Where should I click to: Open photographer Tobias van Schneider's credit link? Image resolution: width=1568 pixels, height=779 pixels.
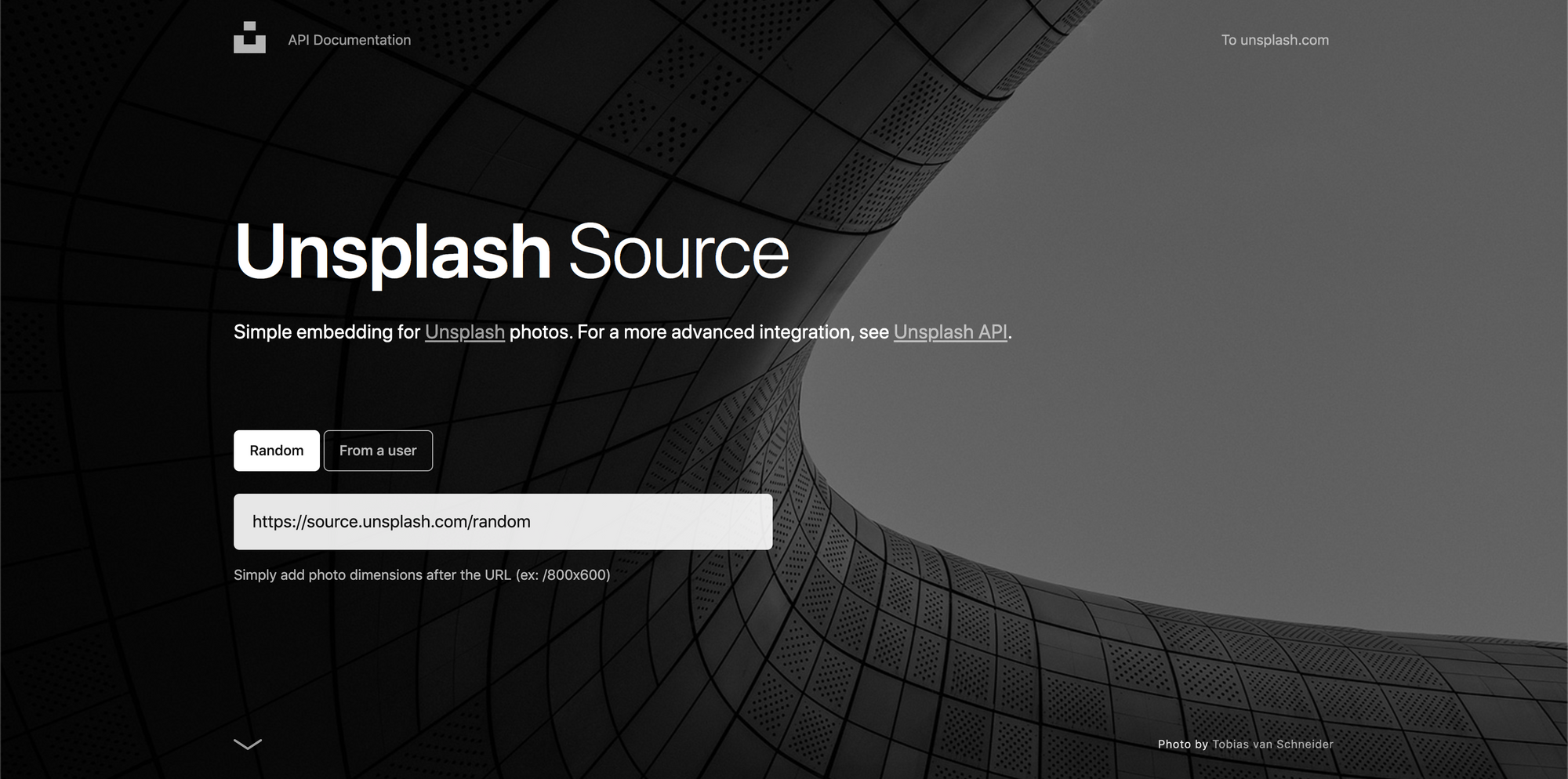click(1272, 745)
